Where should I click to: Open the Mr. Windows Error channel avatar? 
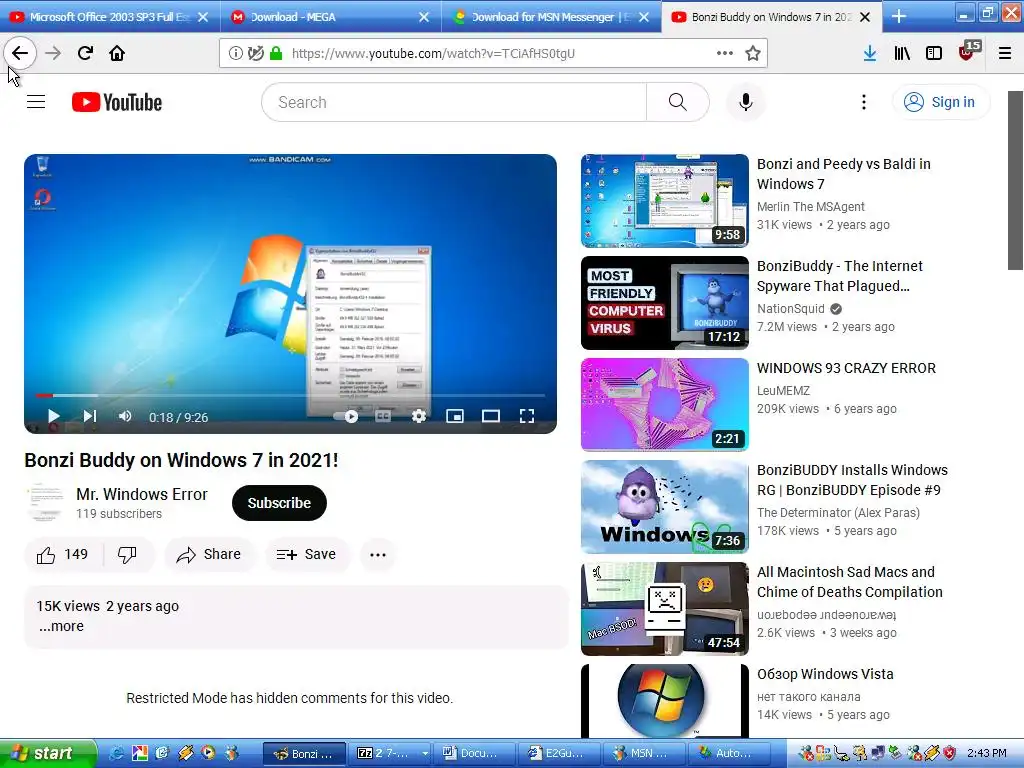[44, 503]
